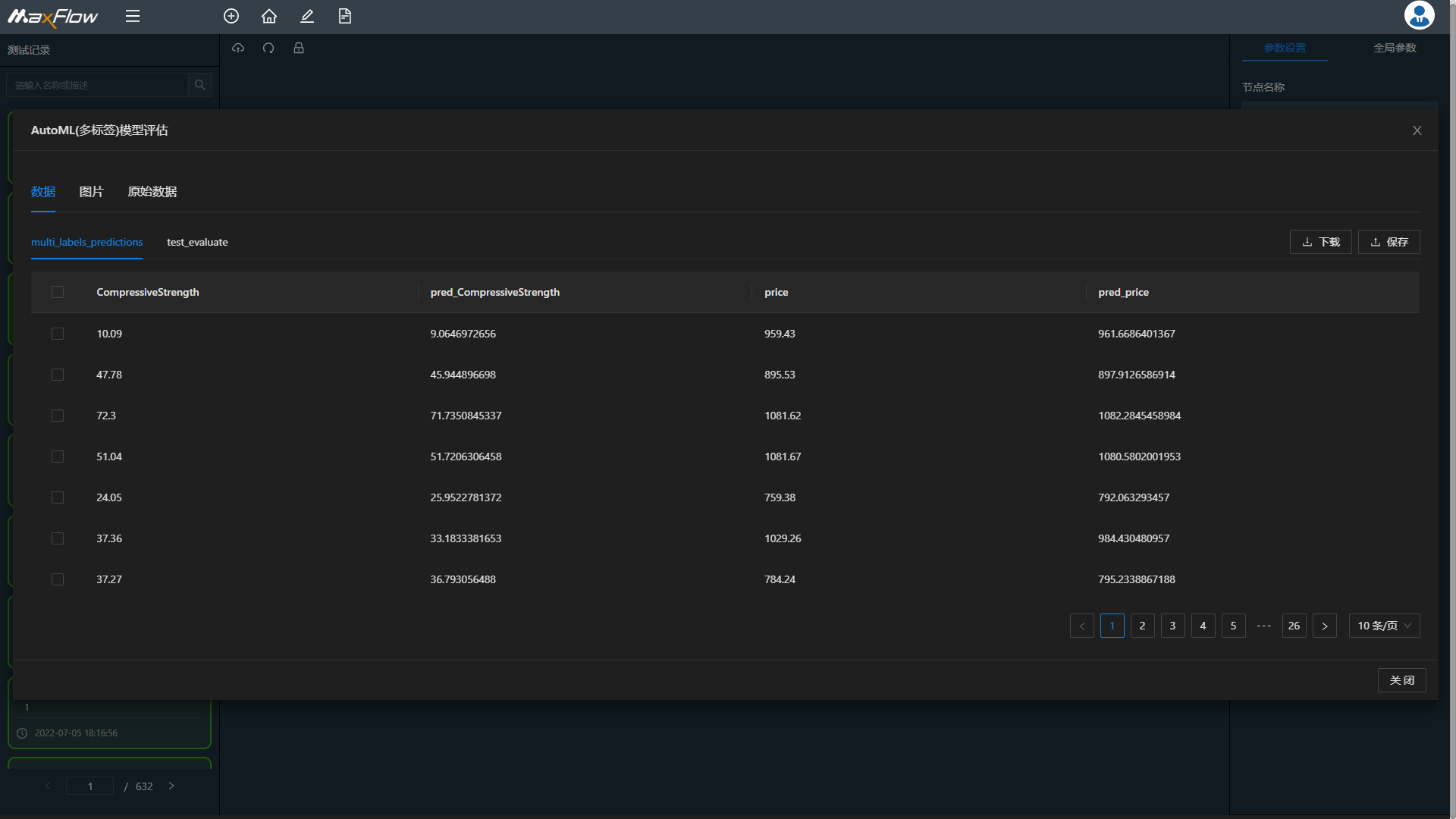Toggle the select-all header checkbox
1456x819 pixels.
click(x=58, y=292)
